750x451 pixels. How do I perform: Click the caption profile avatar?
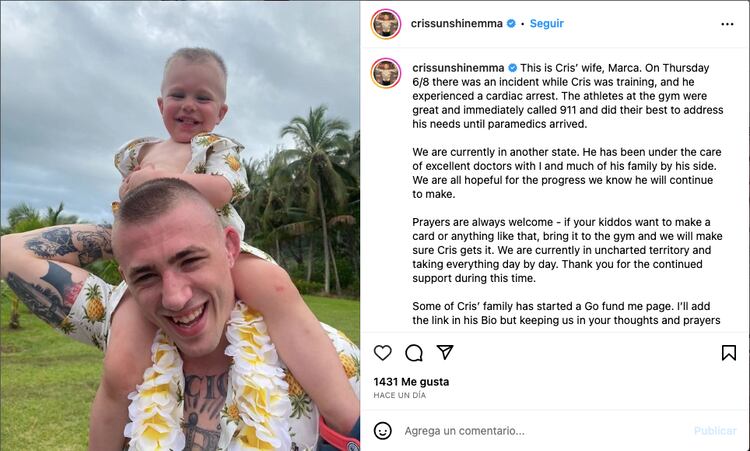(x=386, y=73)
